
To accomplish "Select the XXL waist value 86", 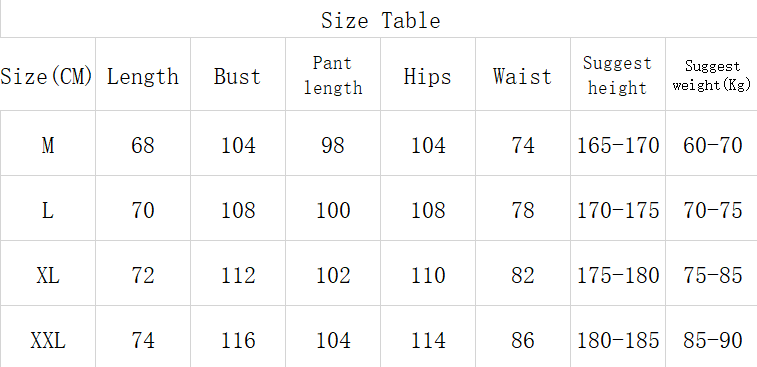I will (x=523, y=340).
